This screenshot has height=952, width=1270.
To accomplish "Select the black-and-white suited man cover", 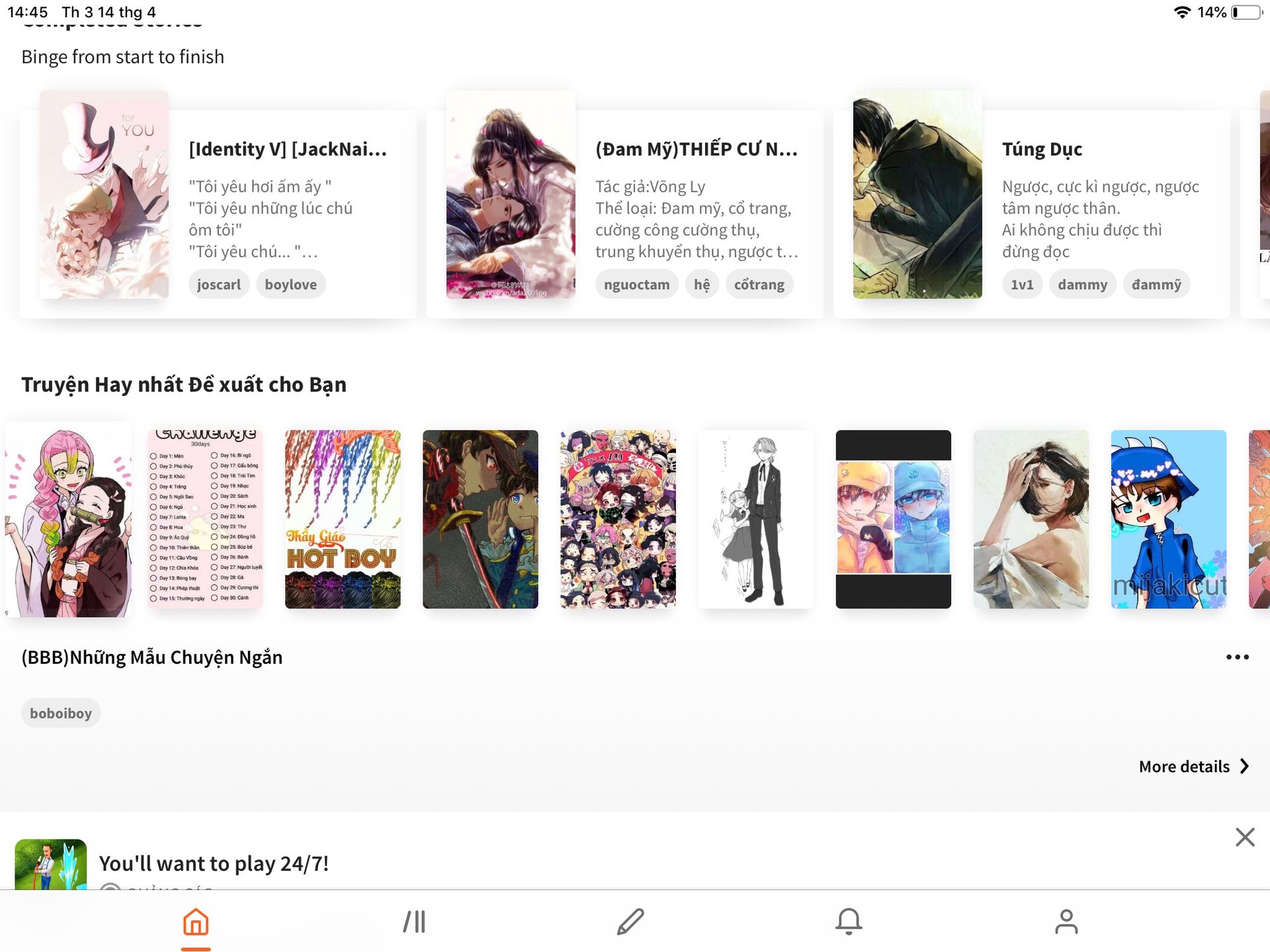I will 755,520.
